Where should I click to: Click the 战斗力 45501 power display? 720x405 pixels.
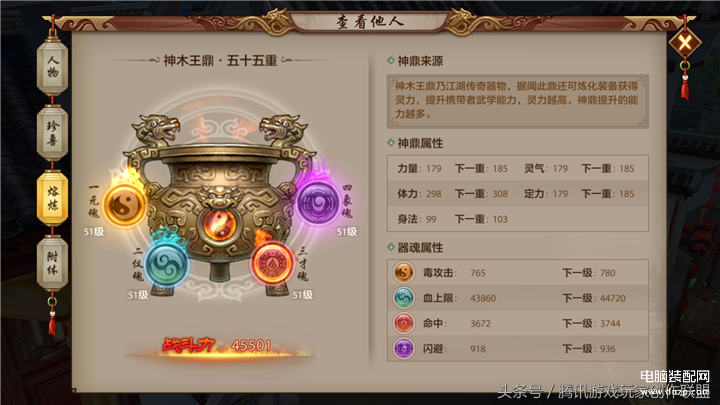click(x=219, y=346)
